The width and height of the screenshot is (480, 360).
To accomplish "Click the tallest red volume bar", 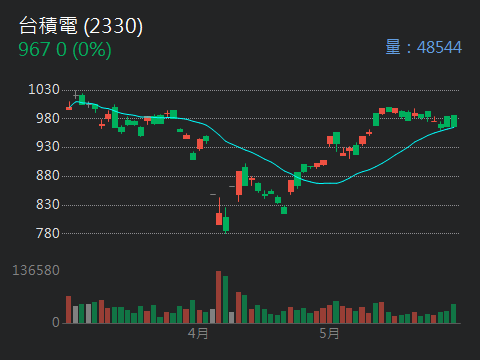I will coord(219,297).
